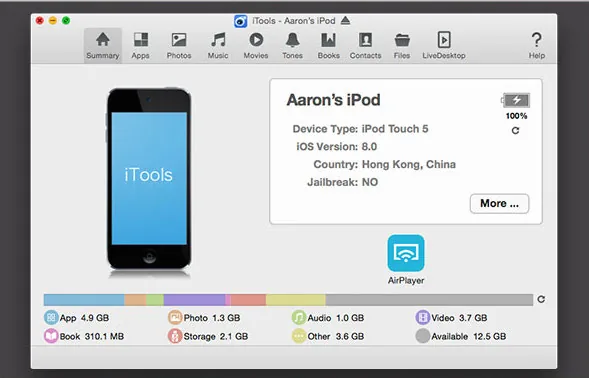
Task: Launch LiveDesktop from the toolbar
Action: 444,45
